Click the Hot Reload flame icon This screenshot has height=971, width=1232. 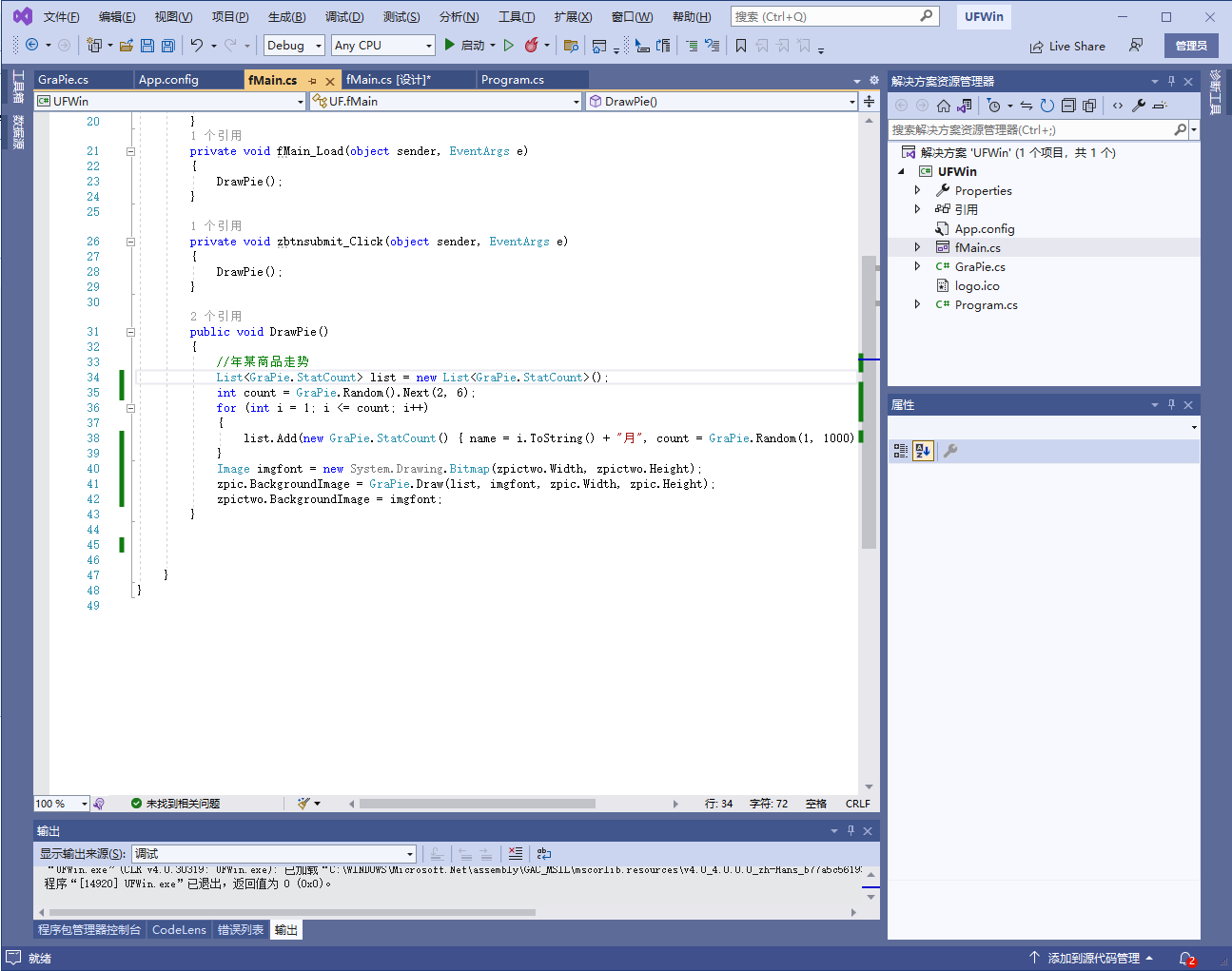[x=532, y=45]
